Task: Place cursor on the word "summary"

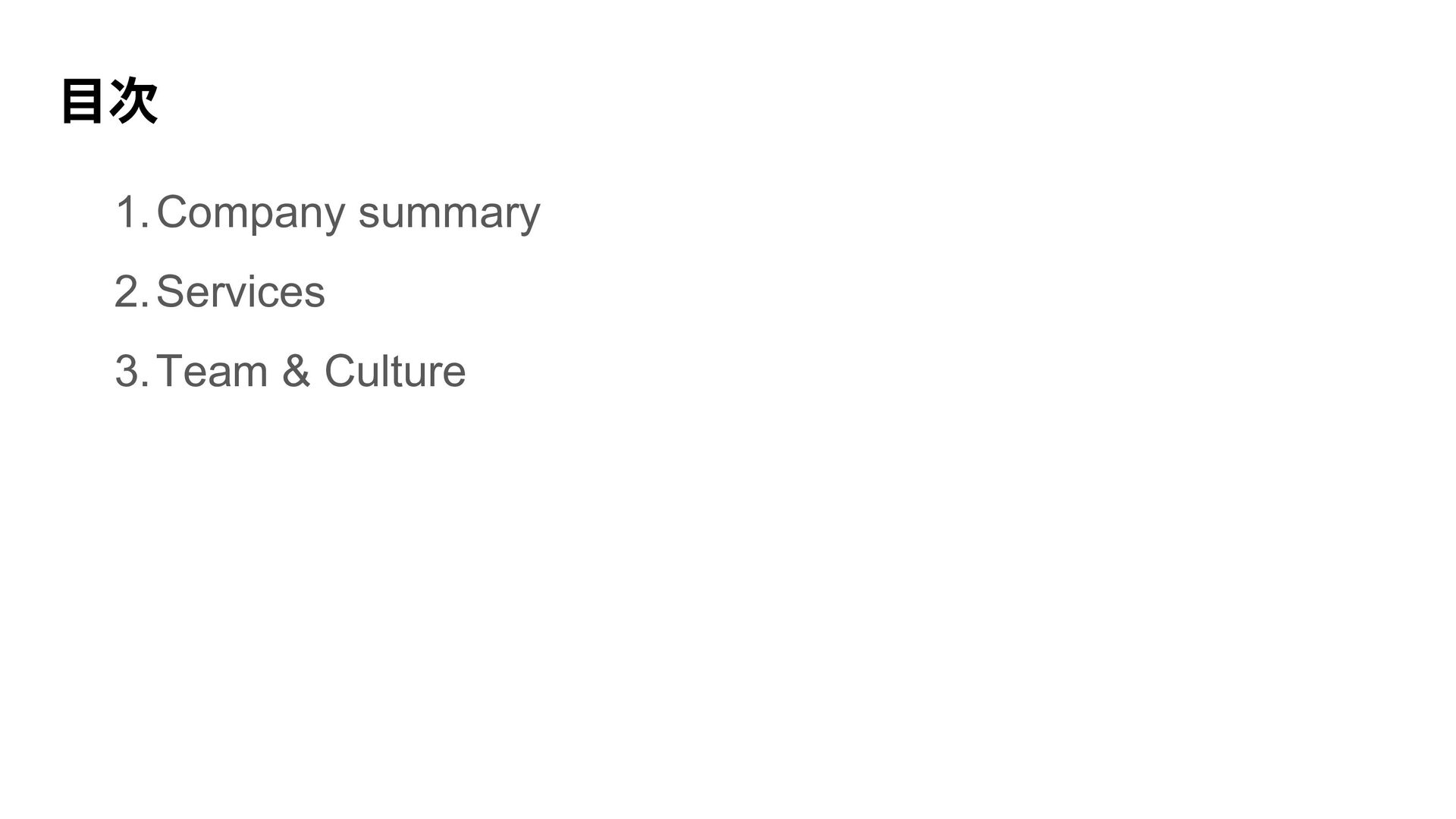Action: [x=449, y=216]
